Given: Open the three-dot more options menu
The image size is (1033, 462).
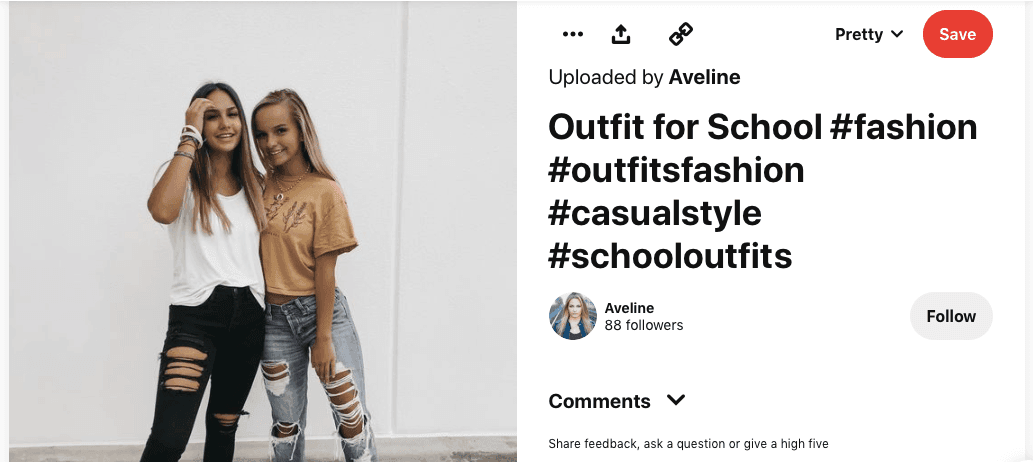Looking at the screenshot, I should [x=572, y=34].
